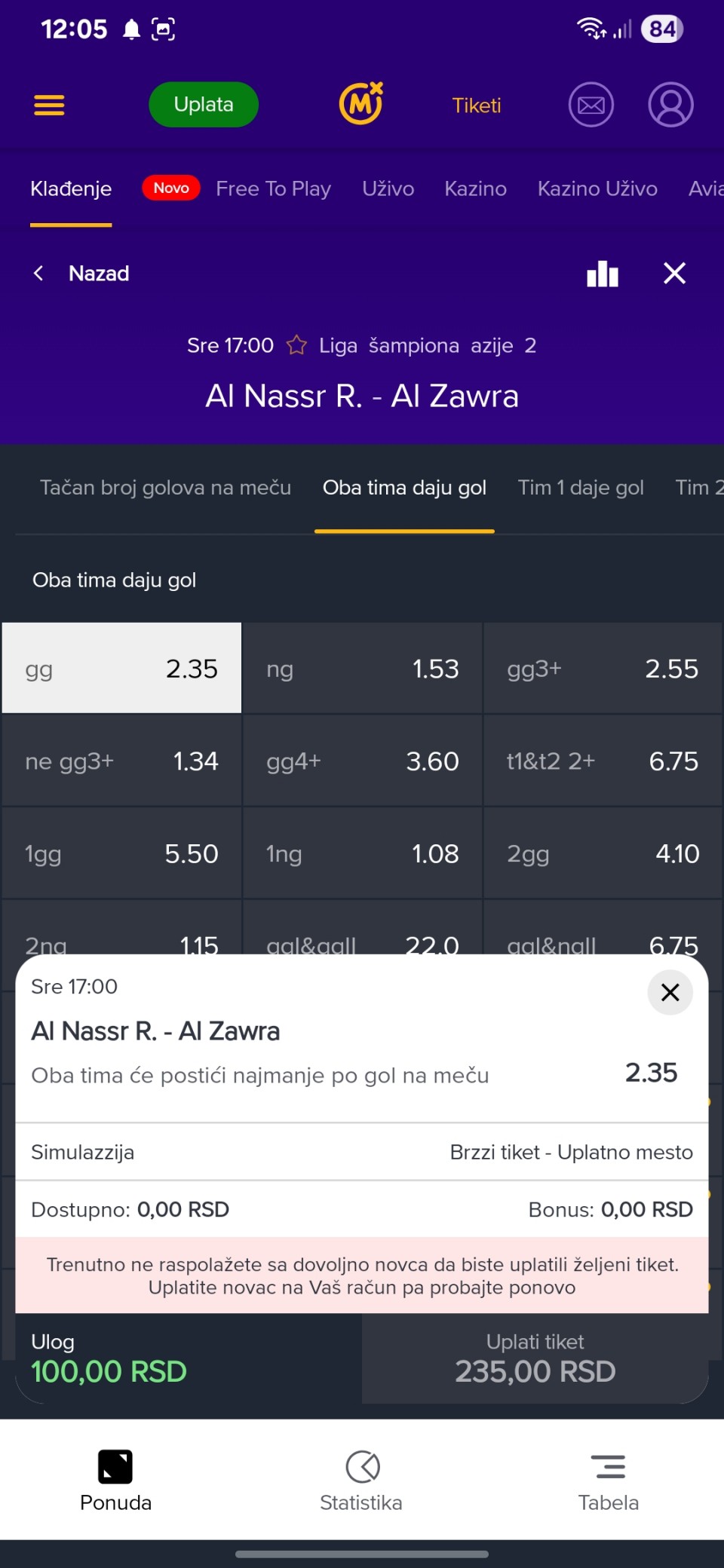Toggle the selected gg 2.35 odd
Screen dimensions: 724x1568
pyautogui.click(x=121, y=669)
